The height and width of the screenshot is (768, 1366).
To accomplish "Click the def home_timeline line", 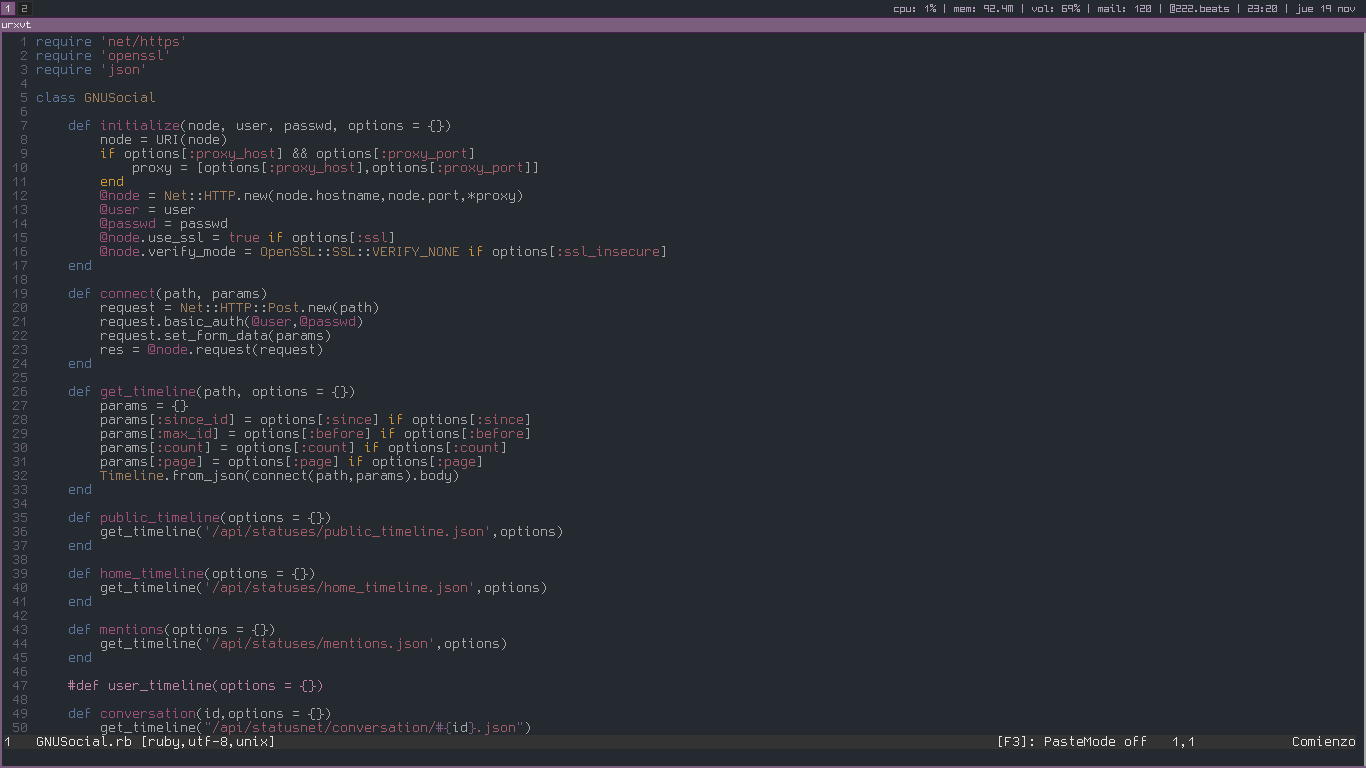I will coord(191,573).
